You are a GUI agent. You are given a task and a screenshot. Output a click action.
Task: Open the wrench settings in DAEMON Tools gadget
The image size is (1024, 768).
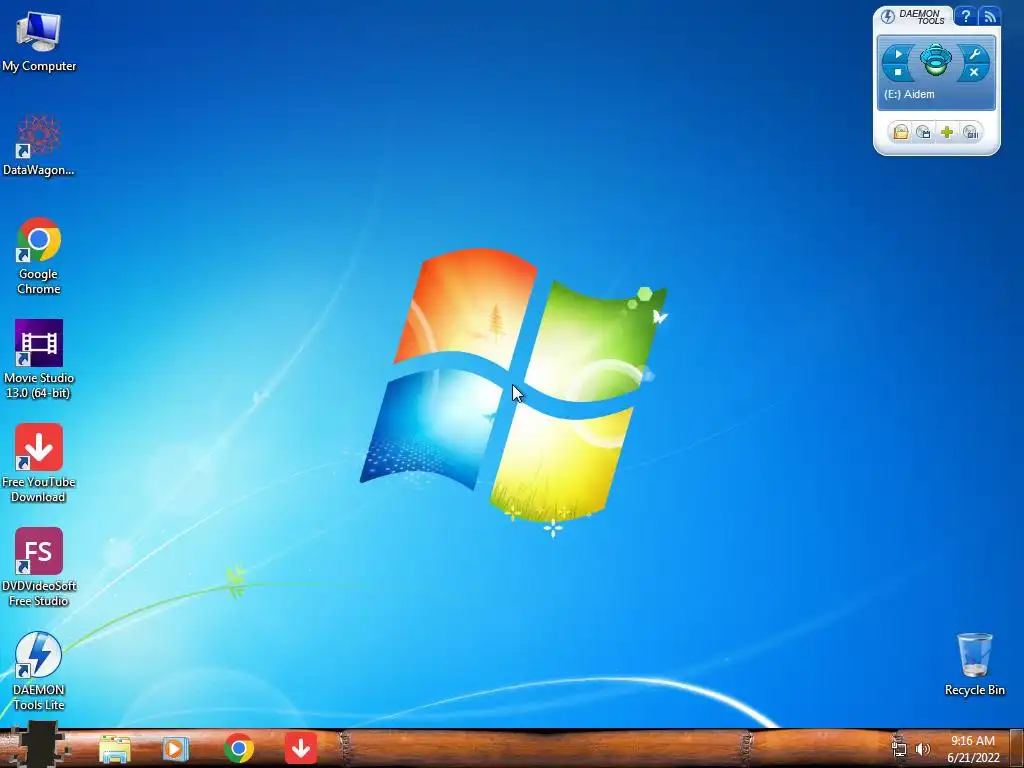click(x=974, y=54)
